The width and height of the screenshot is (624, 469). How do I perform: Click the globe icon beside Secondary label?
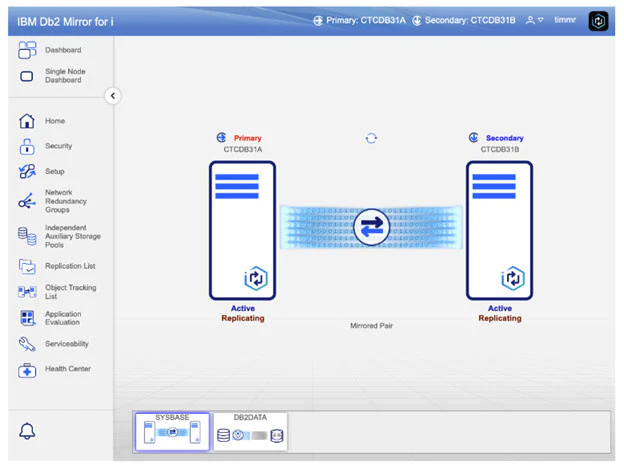click(474, 138)
